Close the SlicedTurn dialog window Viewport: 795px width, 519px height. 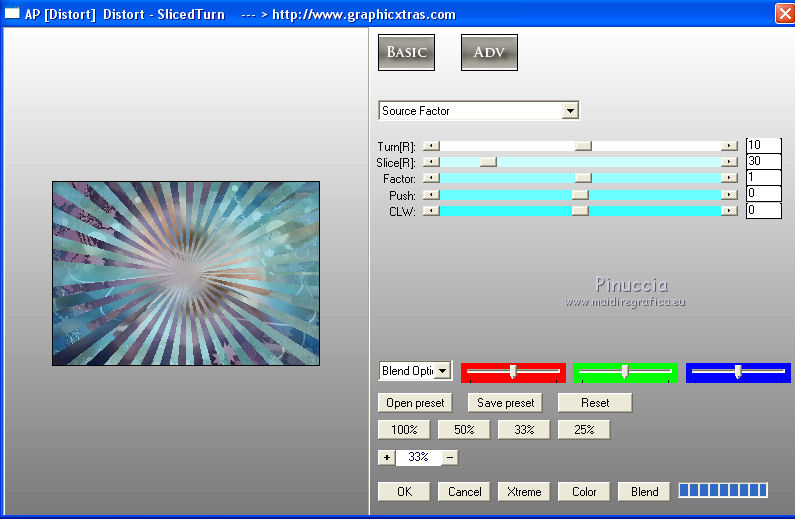(784, 14)
